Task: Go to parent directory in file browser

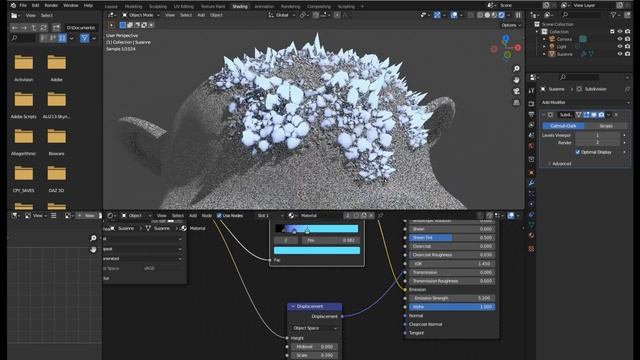Action: [x=34, y=27]
